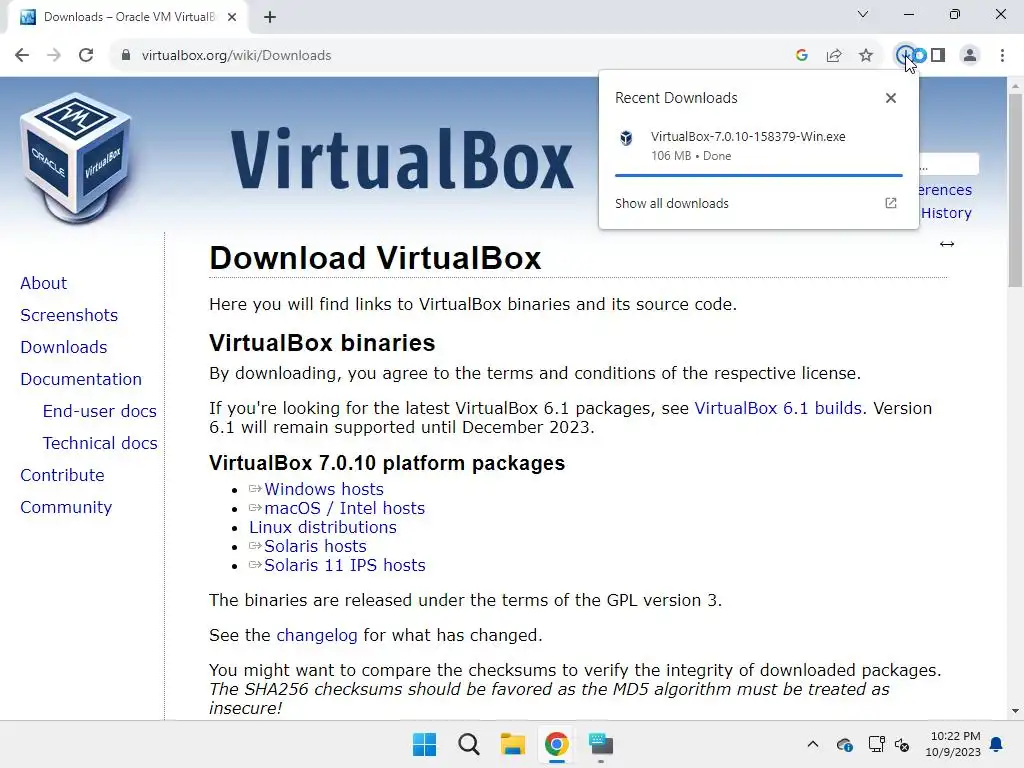Open Downloads in the sidebar
This screenshot has width=1024, height=768.
pos(63,347)
